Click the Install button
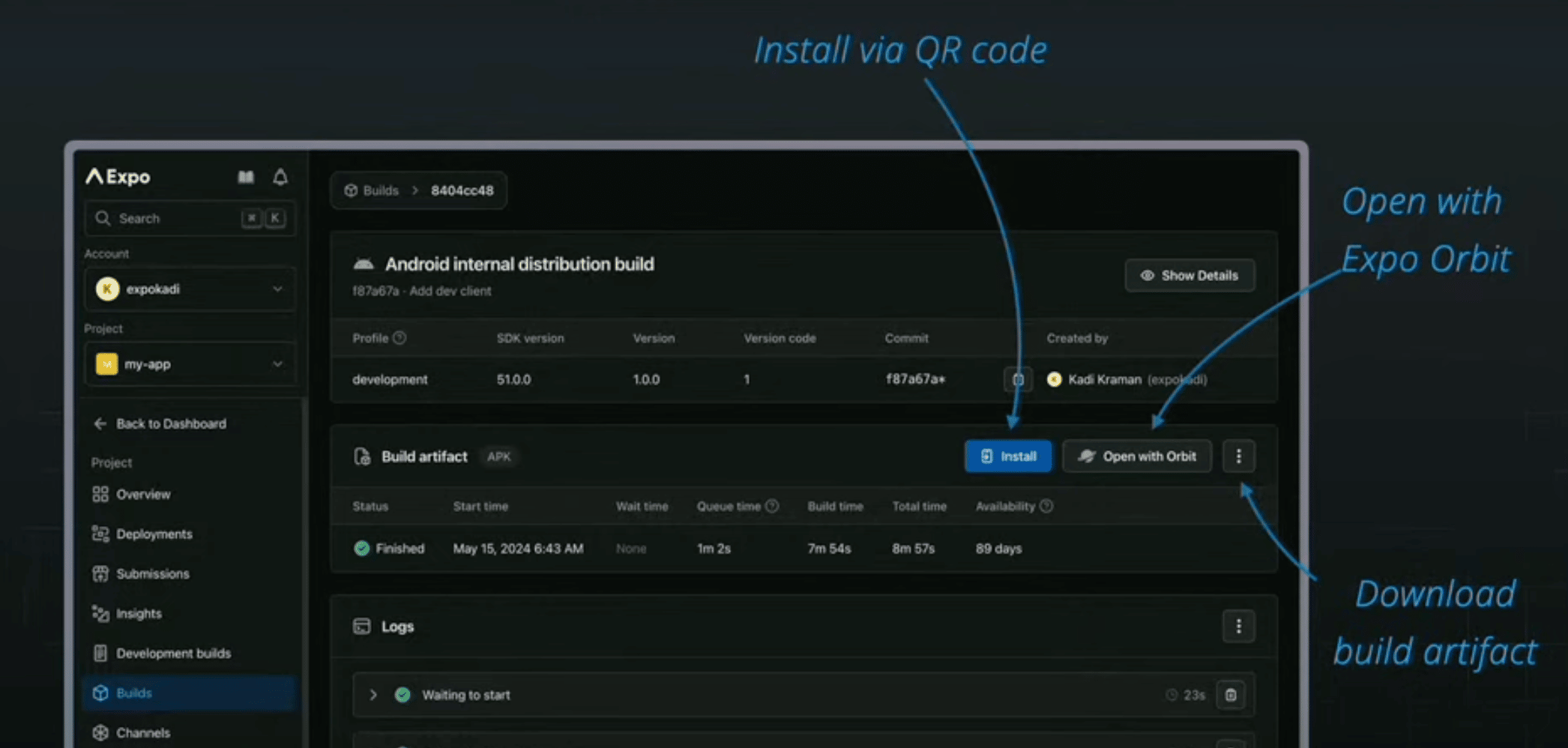The height and width of the screenshot is (748, 1568). click(x=1008, y=456)
